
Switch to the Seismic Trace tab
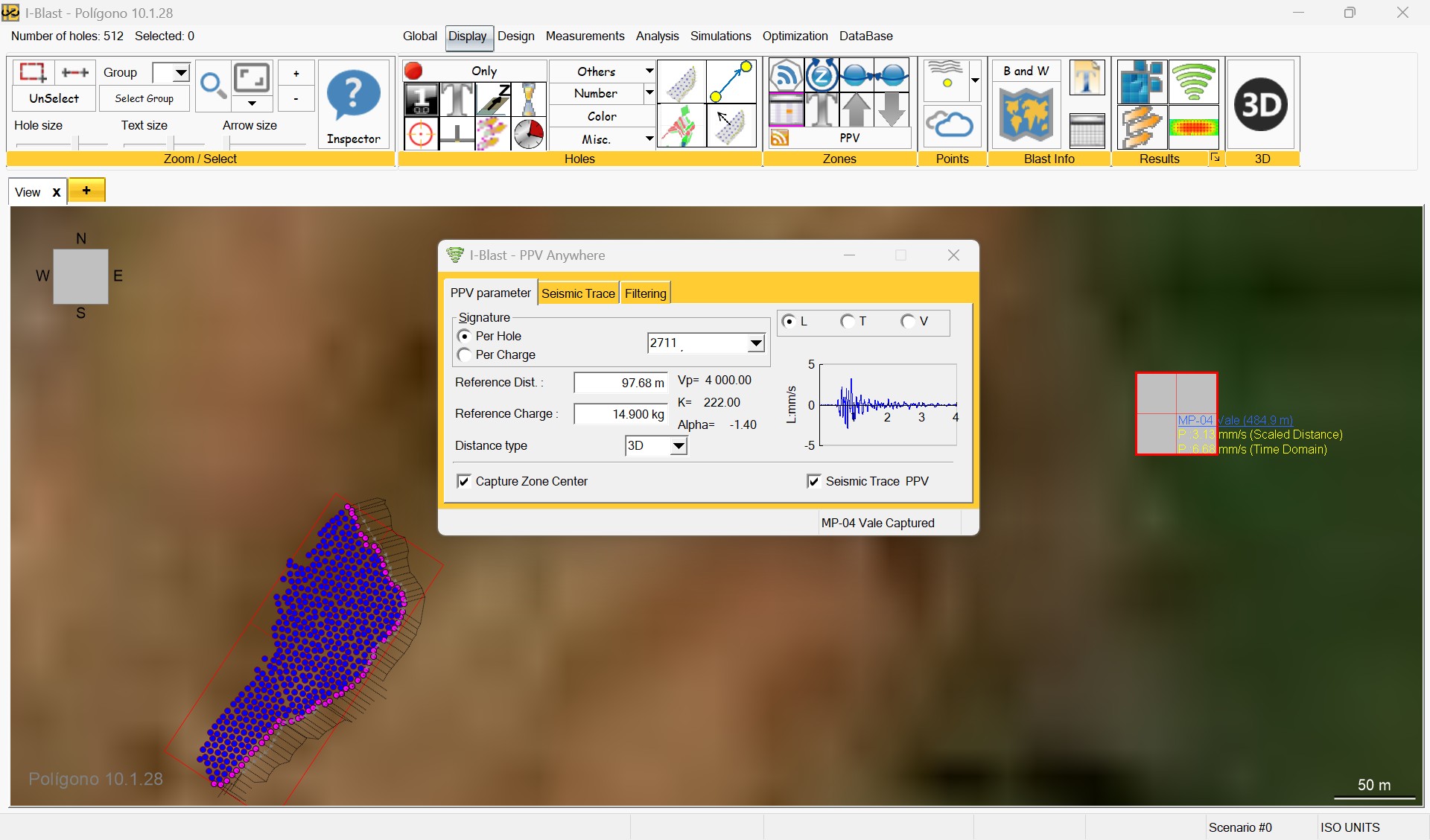[x=579, y=293]
